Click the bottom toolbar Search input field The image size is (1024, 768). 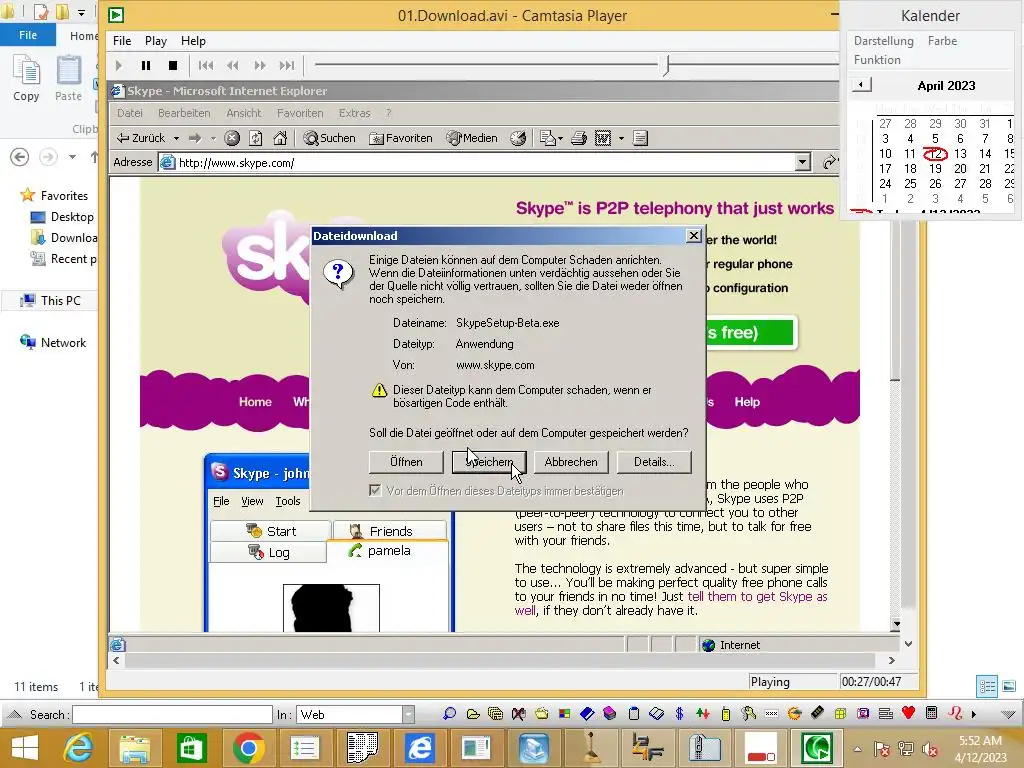[172, 714]
